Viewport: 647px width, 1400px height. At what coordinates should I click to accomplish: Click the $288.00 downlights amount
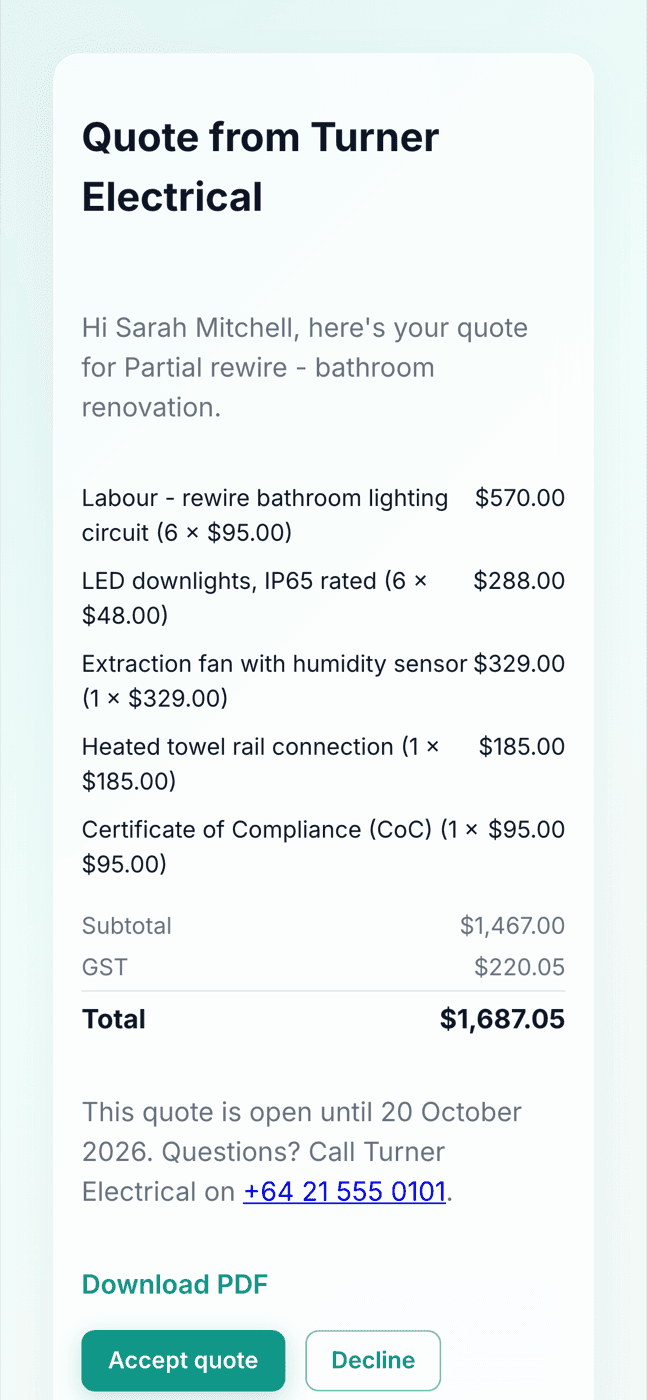pos(519,581)
